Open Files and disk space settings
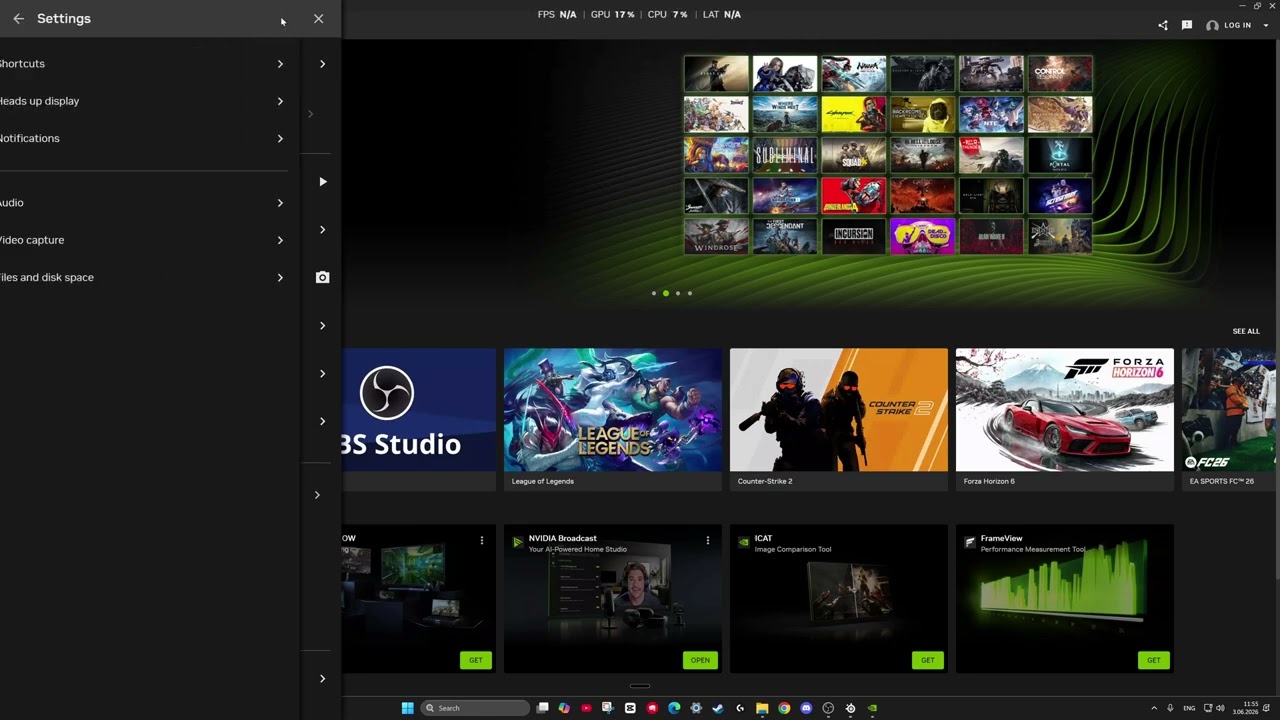The height and width of the screenshot is (720, 1280). 144,277
